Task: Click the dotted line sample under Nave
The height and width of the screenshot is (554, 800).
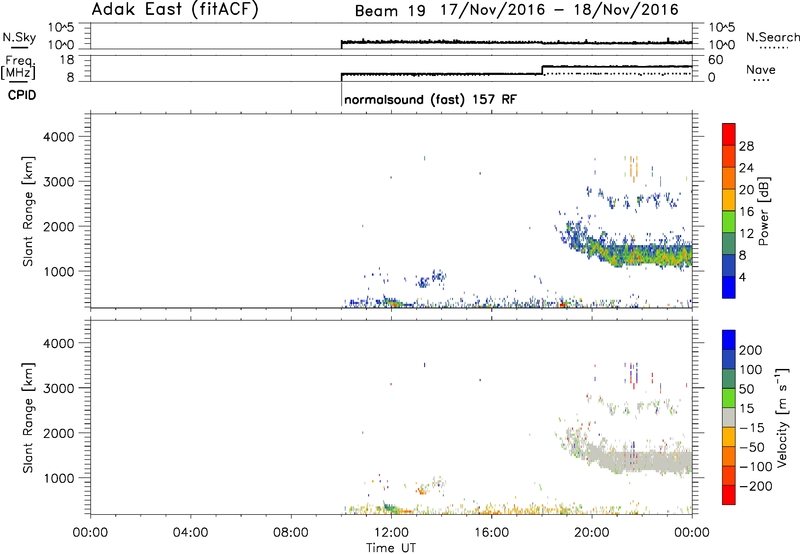Action: 761,80
